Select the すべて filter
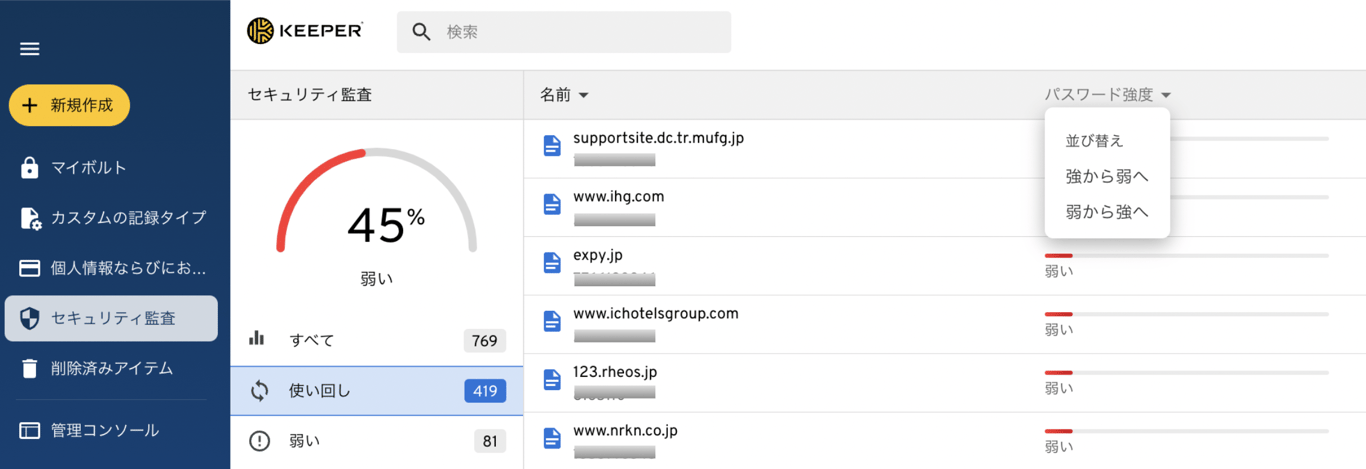Screen dimensions: 1366x469 click(376, 340)
